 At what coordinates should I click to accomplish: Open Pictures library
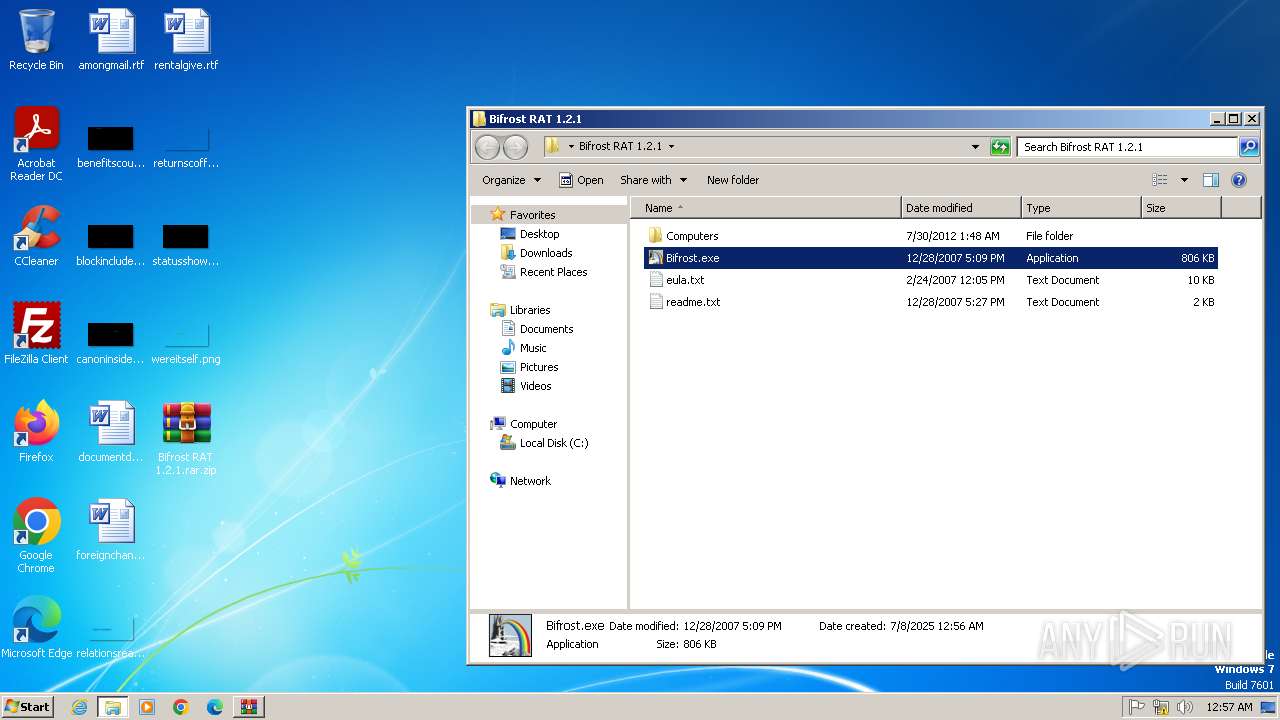[529, 367]
